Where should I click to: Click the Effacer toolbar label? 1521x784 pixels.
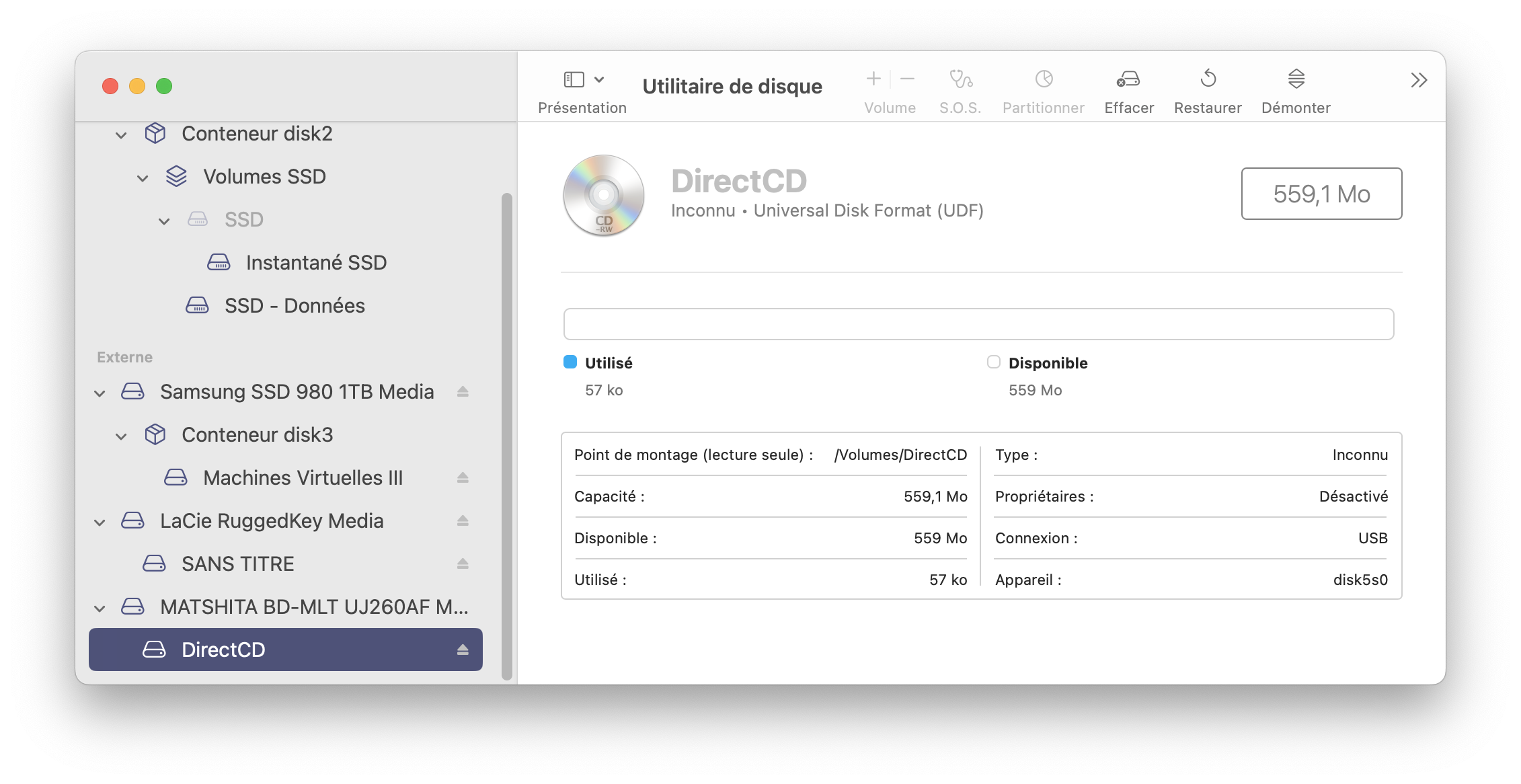1129,108
